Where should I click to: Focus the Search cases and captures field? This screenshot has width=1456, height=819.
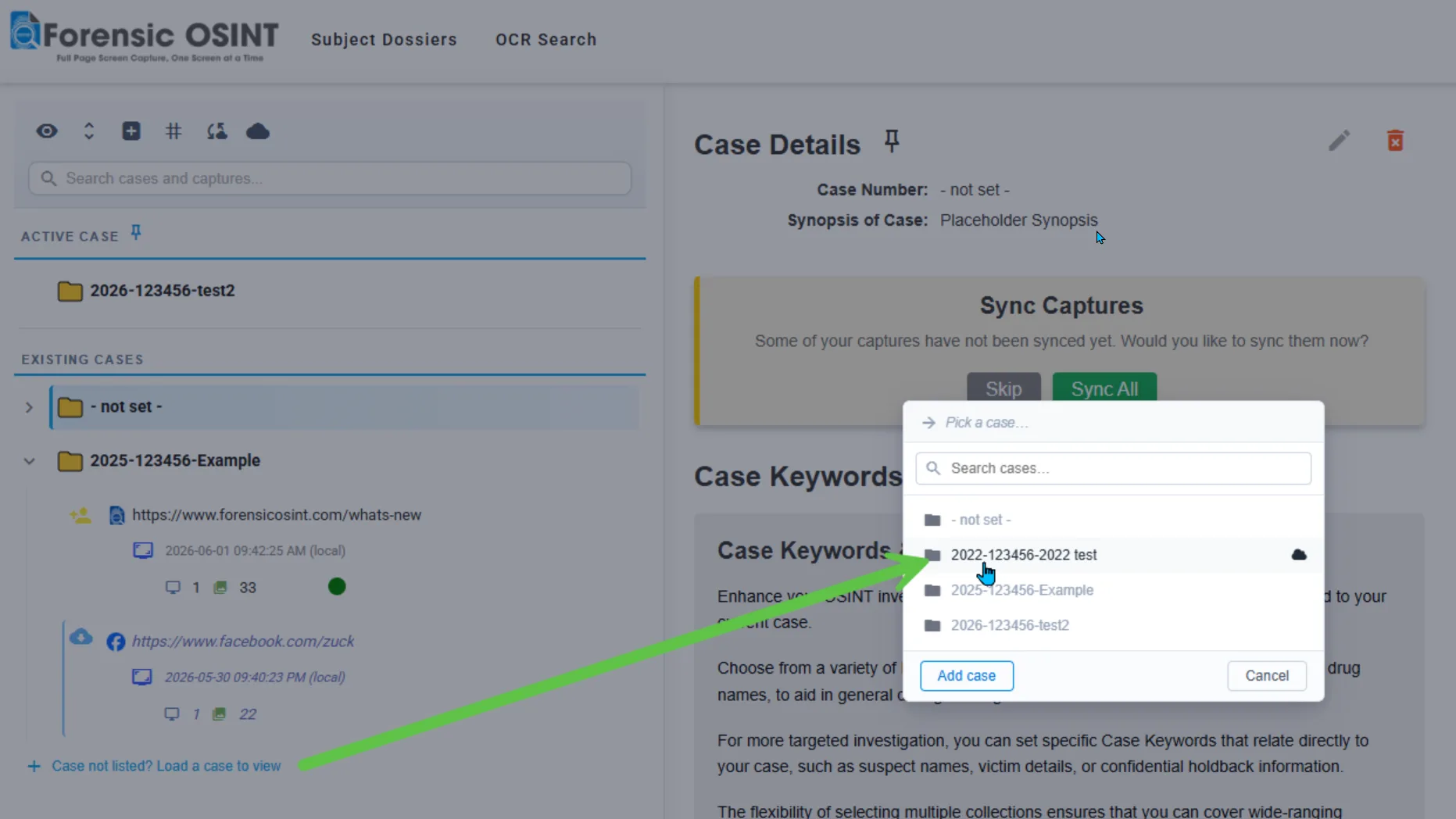tap(330, 178)
